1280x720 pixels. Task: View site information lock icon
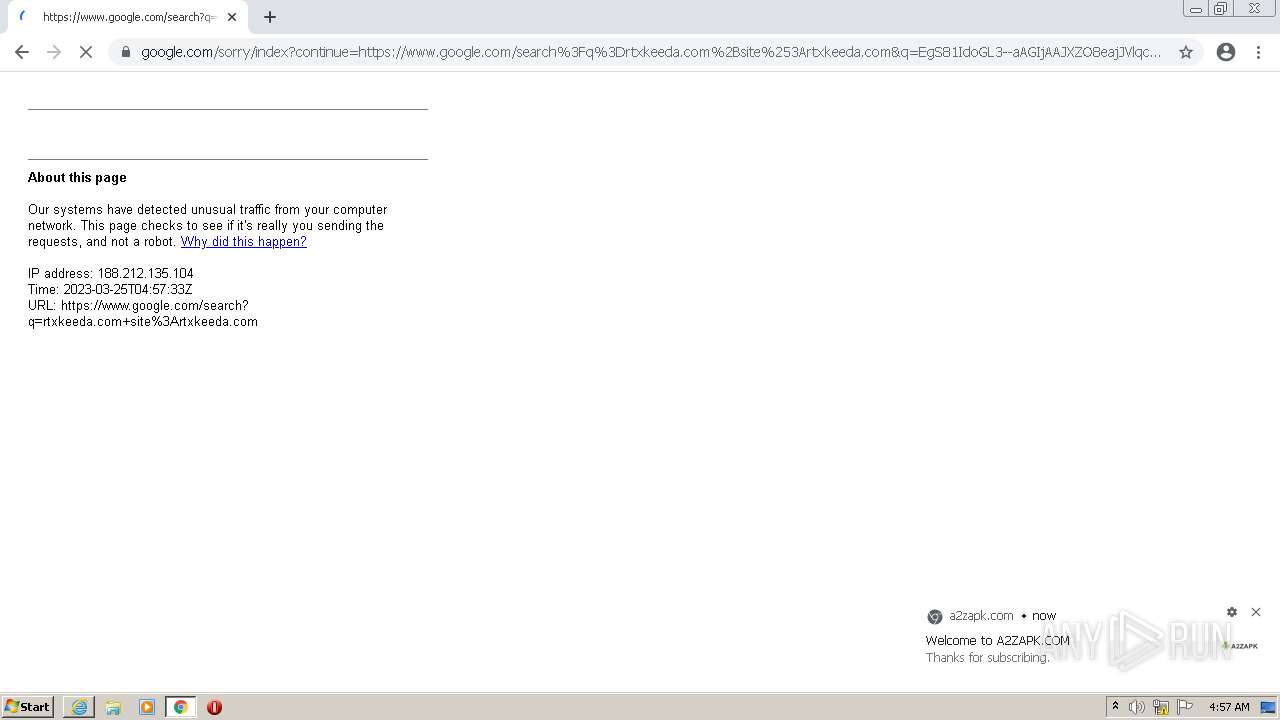coord(126,52)
